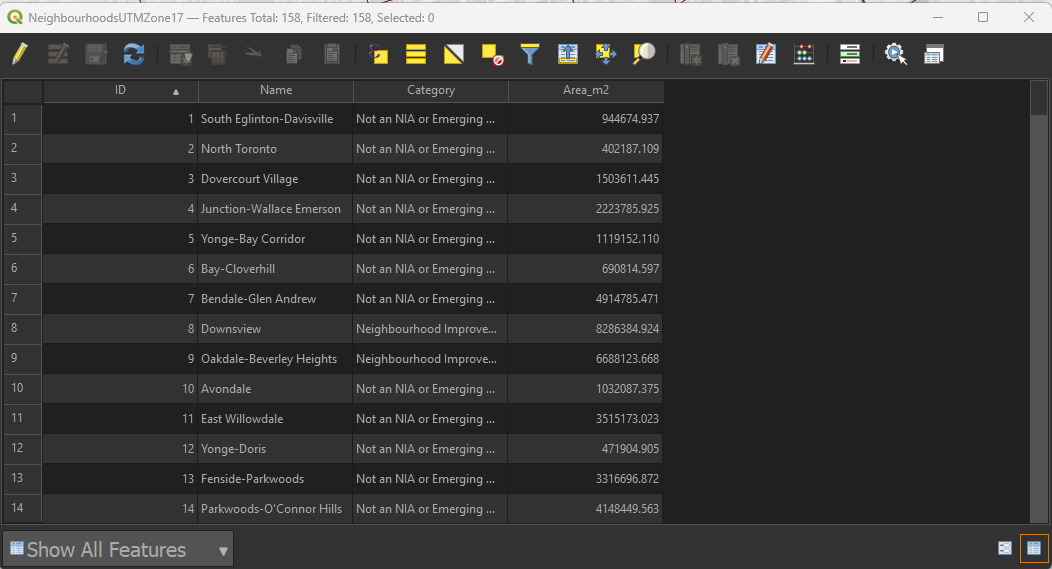
Task: Click the Fenside-Parkwoods name cell
Action: (275, 479)
